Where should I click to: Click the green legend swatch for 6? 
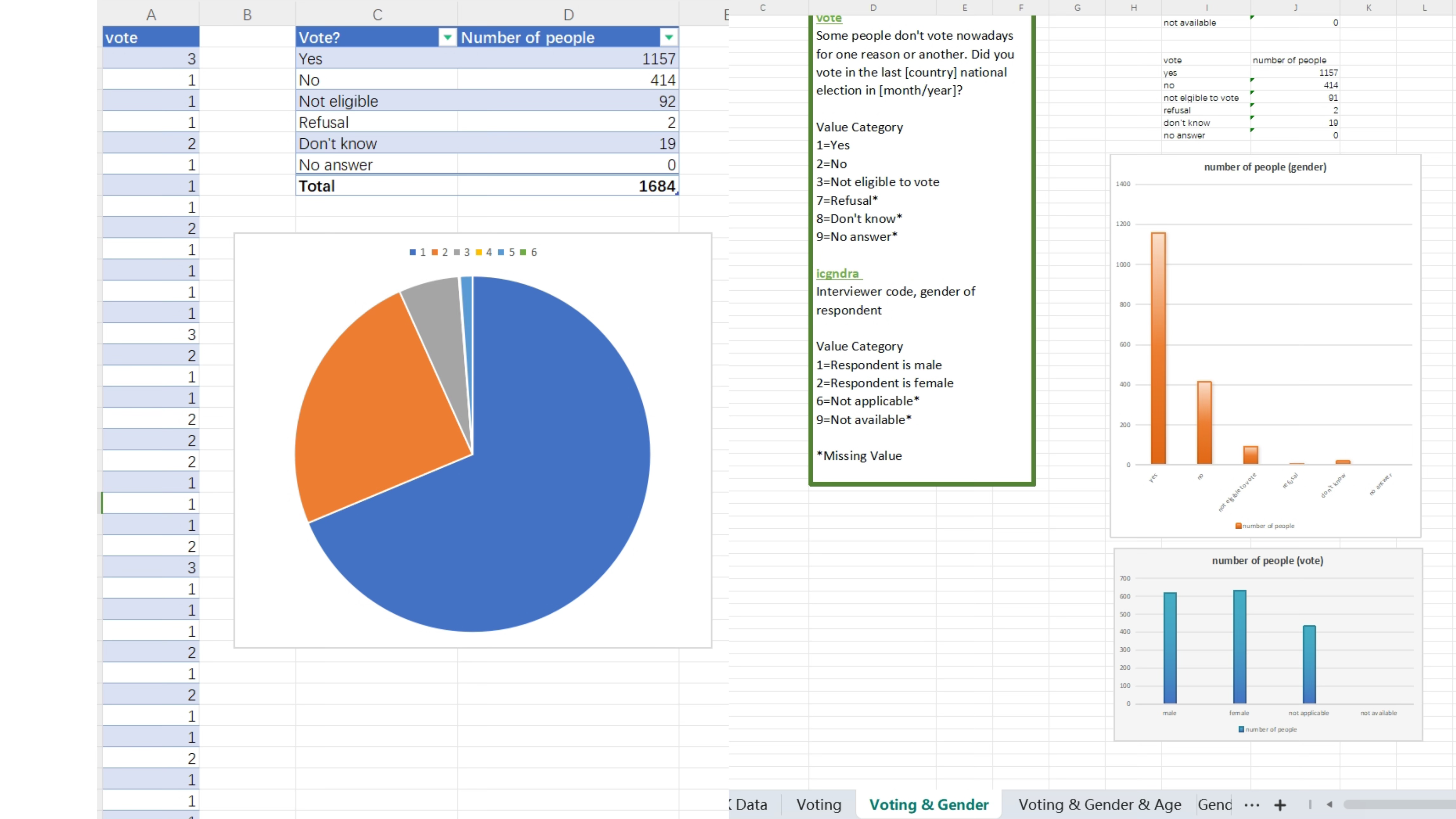click(523, 252)
